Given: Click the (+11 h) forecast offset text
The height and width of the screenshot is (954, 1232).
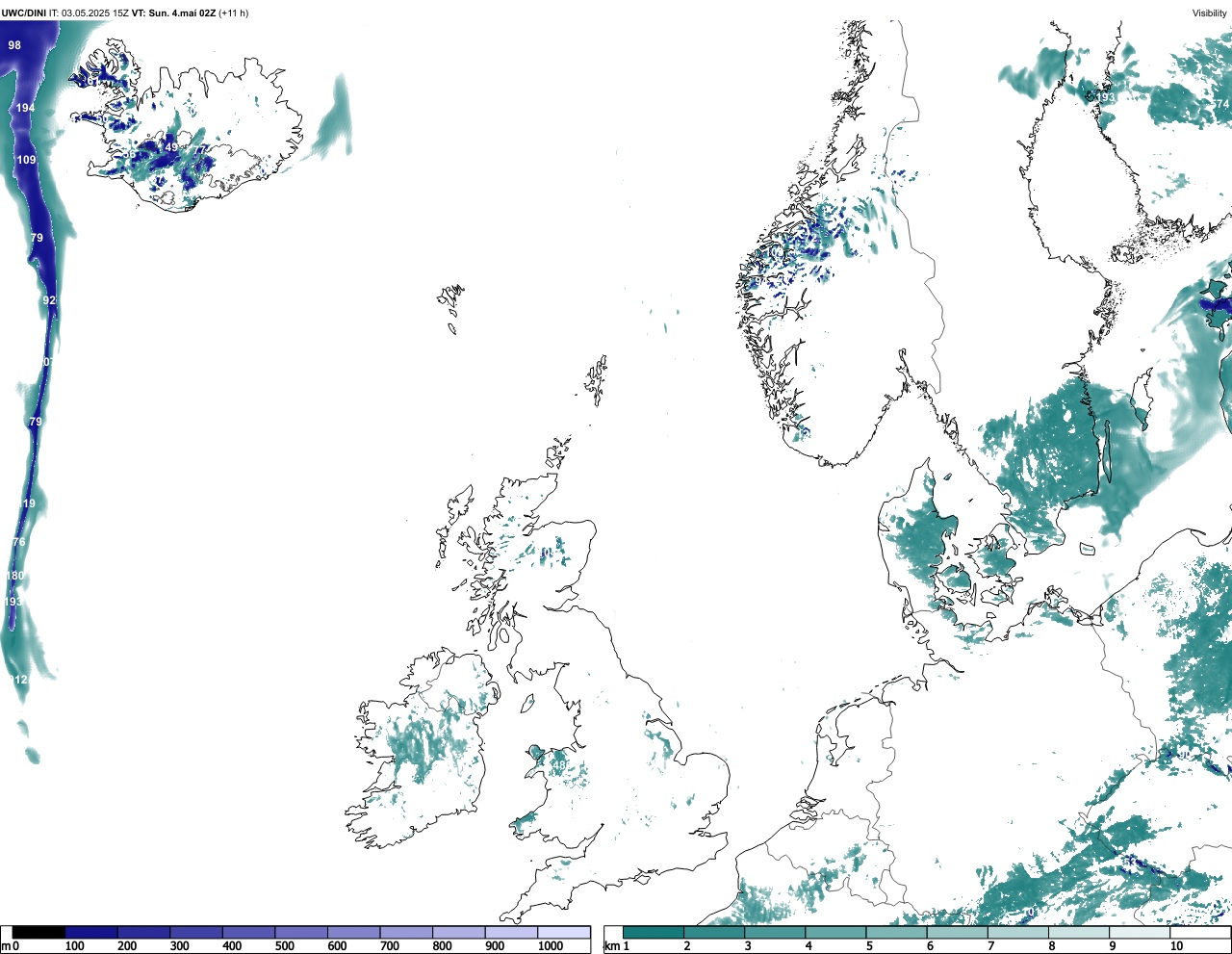Looking at the screenshot, I should click(x=233, y=13).
